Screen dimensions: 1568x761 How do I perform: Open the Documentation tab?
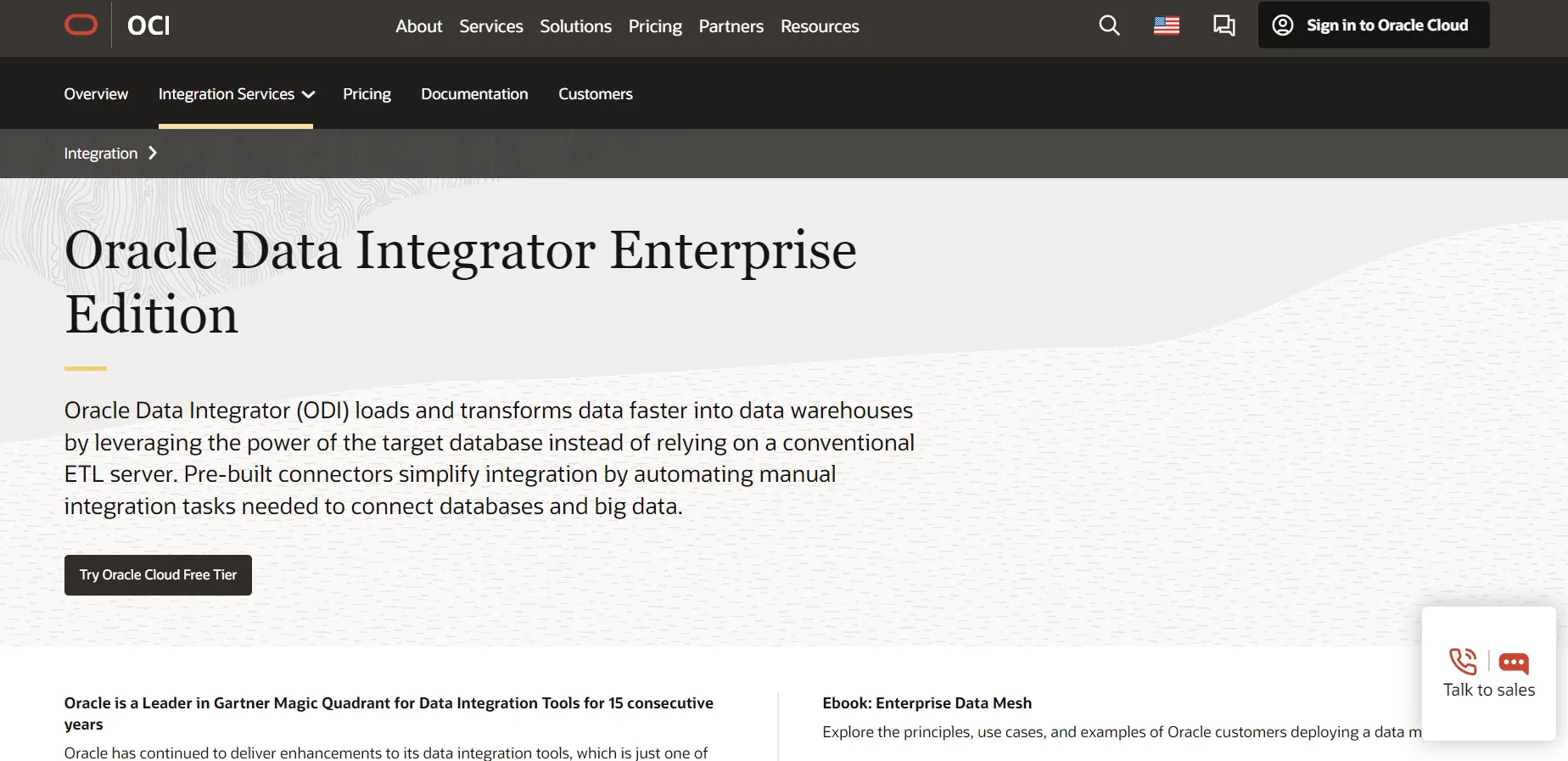click(x=474, y=94)
